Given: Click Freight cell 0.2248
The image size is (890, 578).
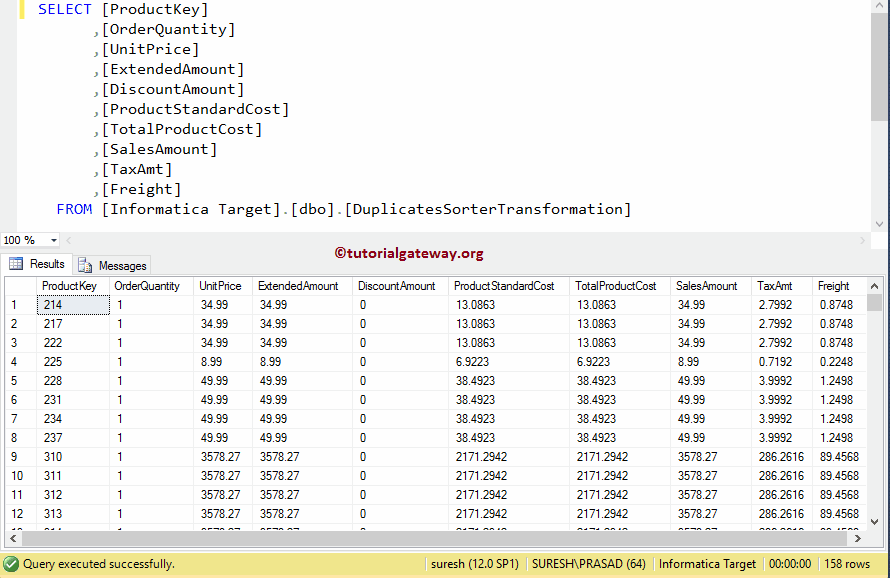Looking at the screenshot, I should coord(839,362).
